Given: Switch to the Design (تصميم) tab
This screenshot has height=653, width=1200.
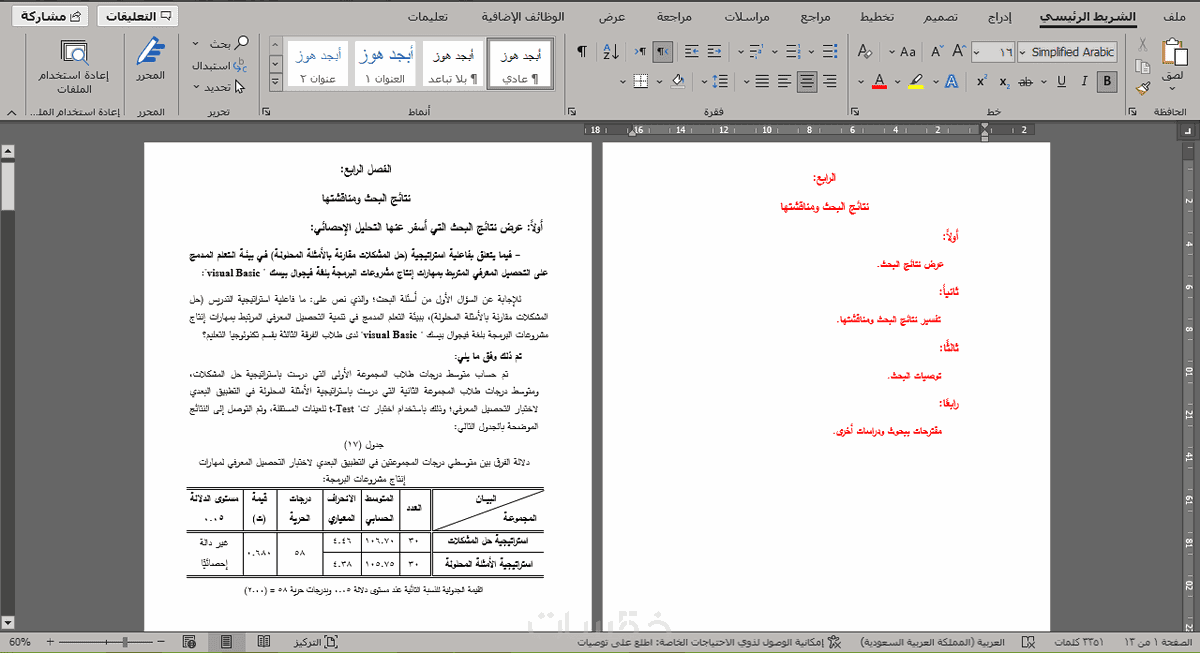Looking at the screenshot, I should (940, 17).
